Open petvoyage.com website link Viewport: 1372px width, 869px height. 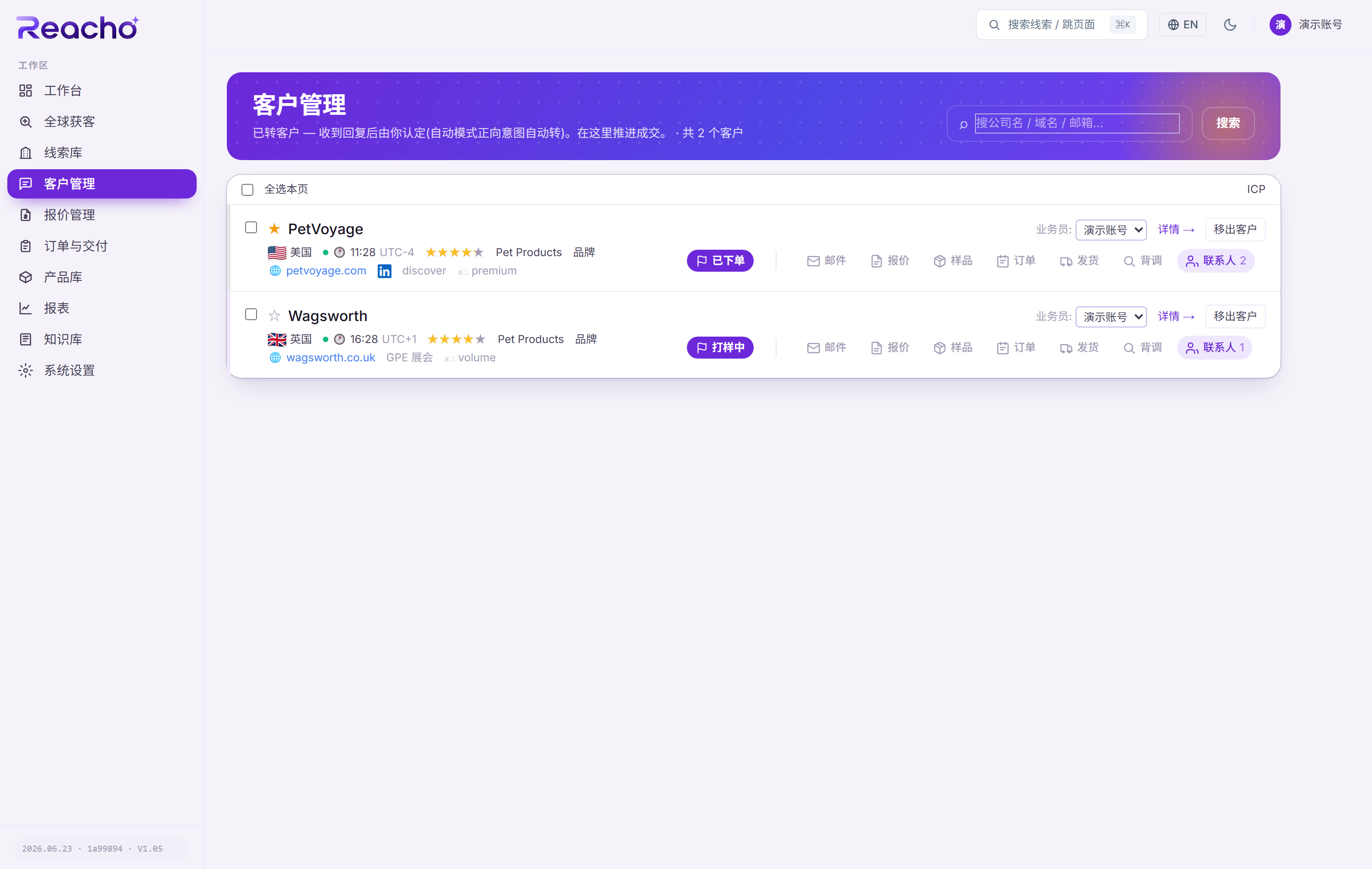(x=326, y=271)
